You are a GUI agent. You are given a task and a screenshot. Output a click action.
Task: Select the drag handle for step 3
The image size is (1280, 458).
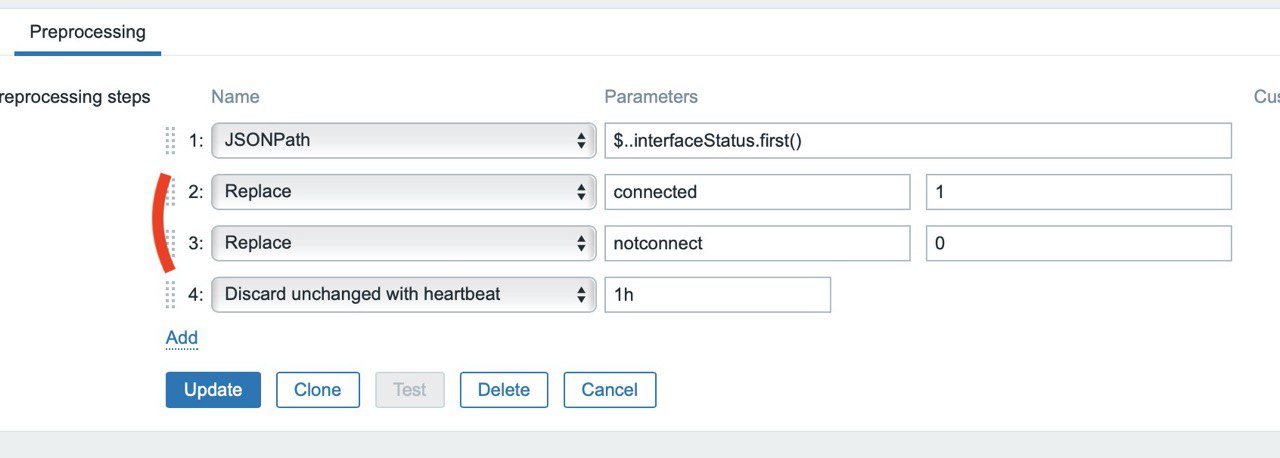[x=170, y=243]
